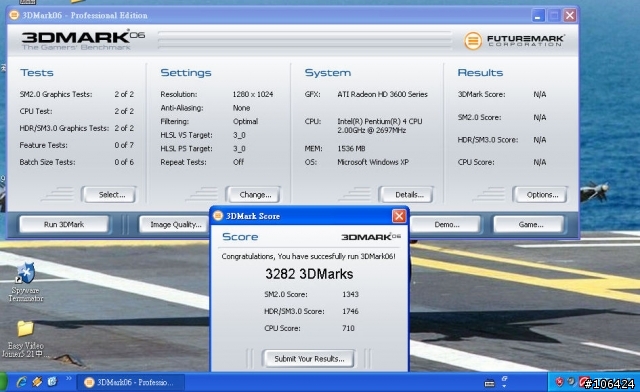This screenshot has width=640, height=392.
Task: Click the Settings section heading
Action: pyautogui.click(x=186, y=73)
